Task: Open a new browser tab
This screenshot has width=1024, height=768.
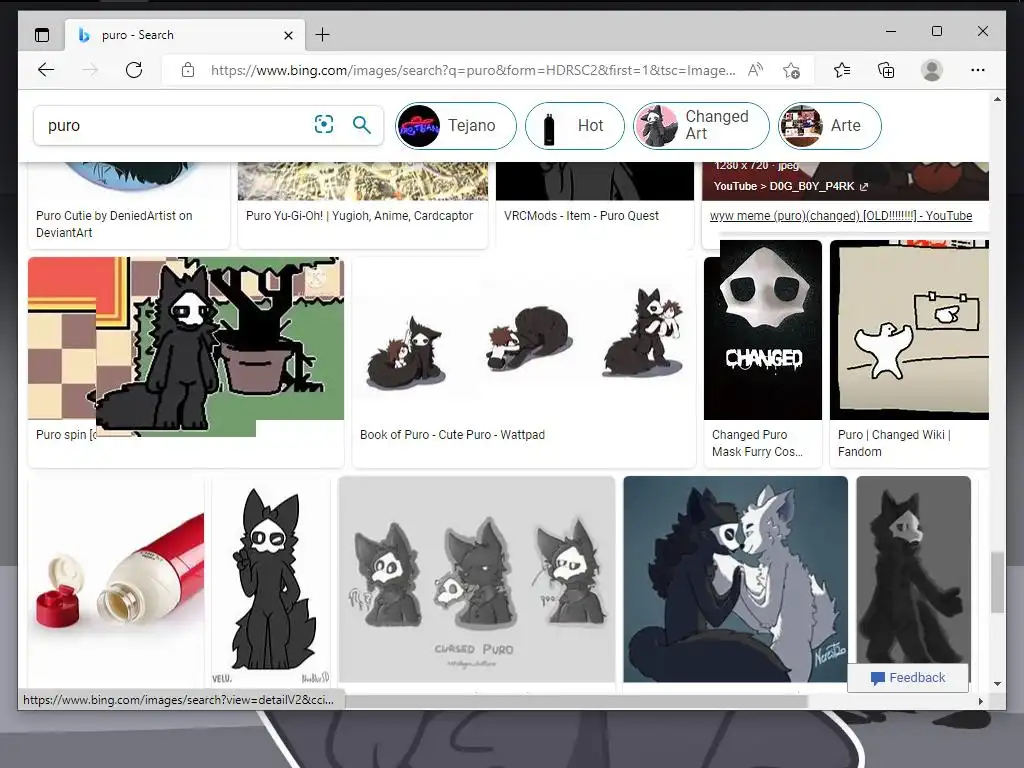Action: click(323, 35)
